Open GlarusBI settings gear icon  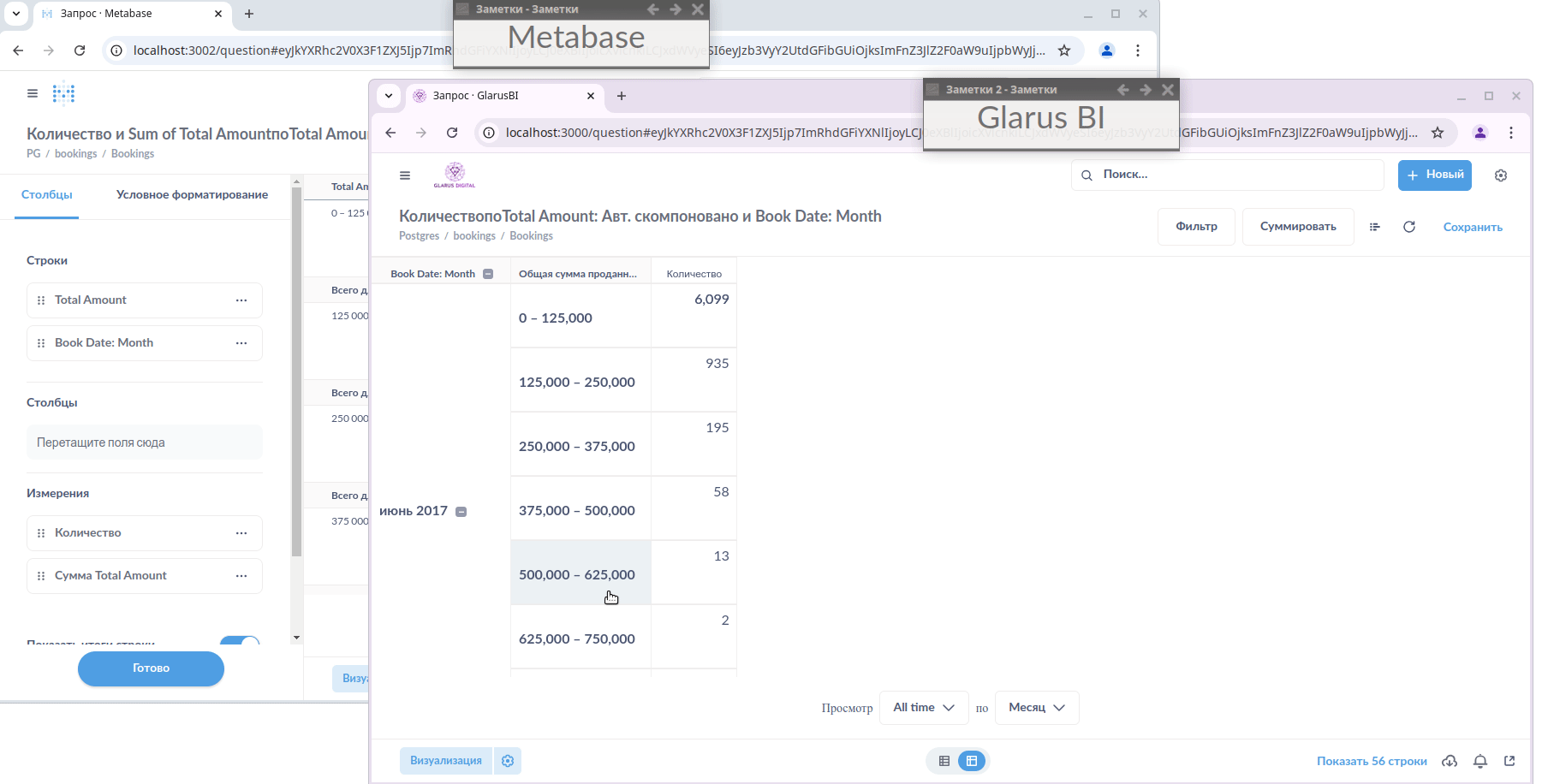(1500, 175)
